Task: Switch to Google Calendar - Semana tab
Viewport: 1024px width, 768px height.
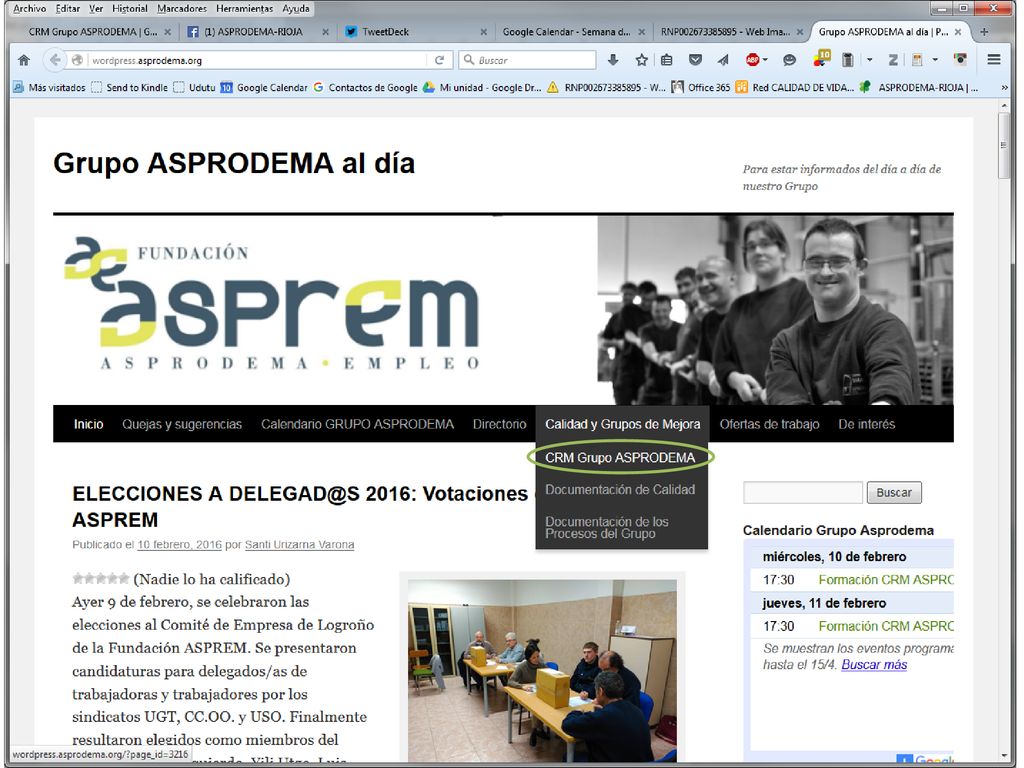Action: click(566, 31)
